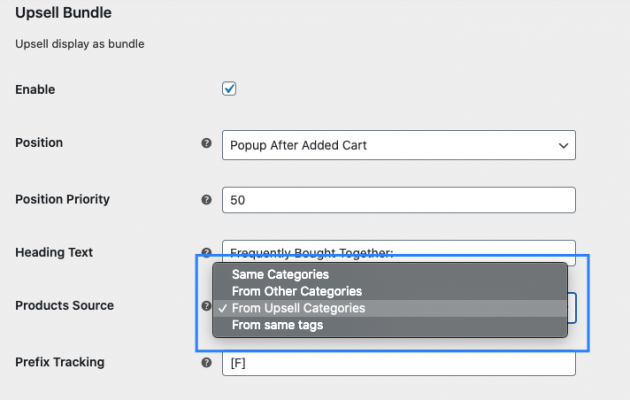Click the Heading Text label
Screen dimensions: 630x400
click(x=54, y=253)
